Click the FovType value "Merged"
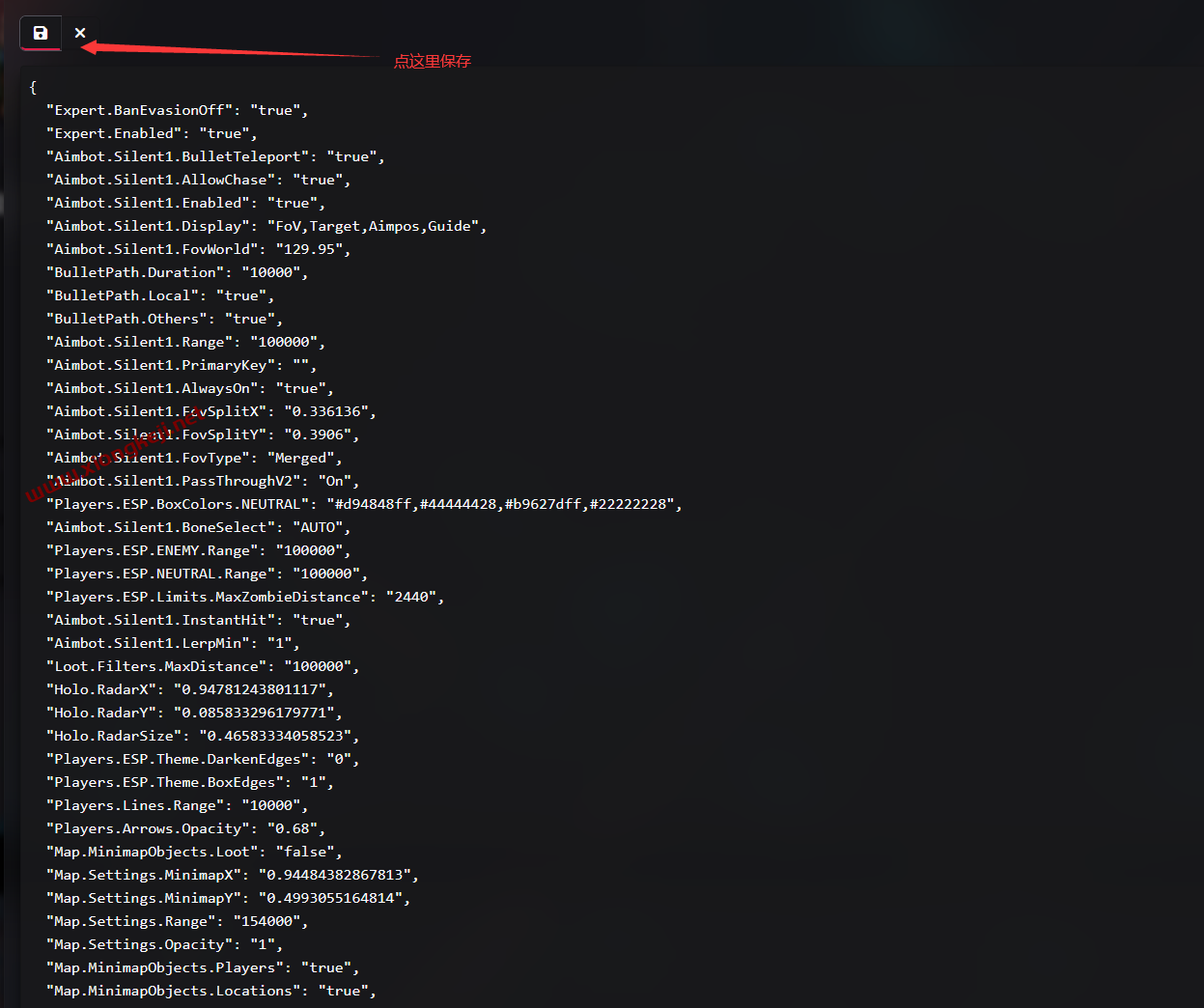The height and width of the screenshot is (1008, 1204). tap(300, 458)
